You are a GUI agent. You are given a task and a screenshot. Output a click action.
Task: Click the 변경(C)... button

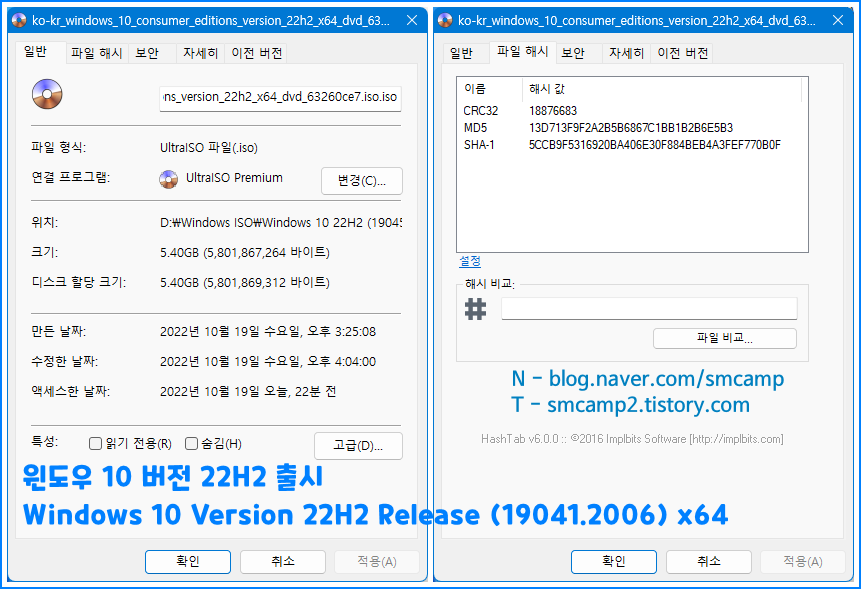coord(362,181)
